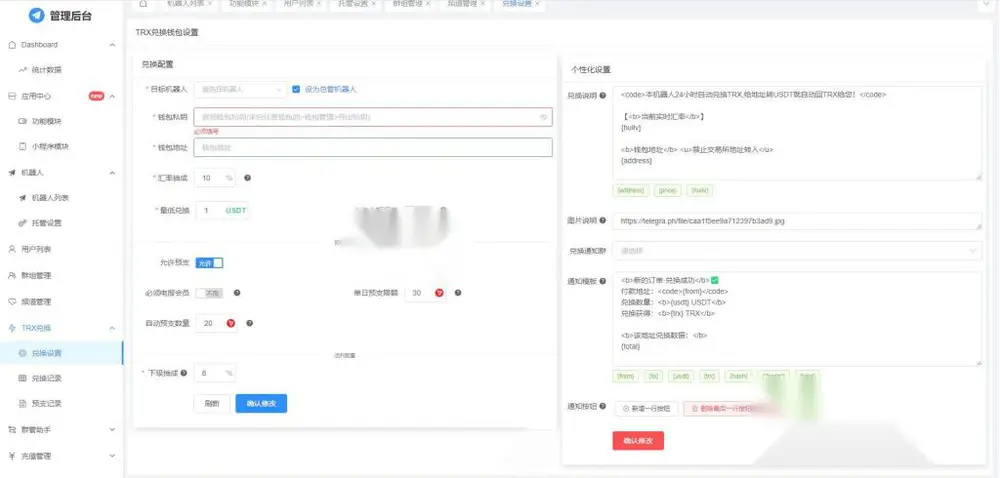The width and height of the screenshot is (1000, 478).
Task: Expand the 充值管理 sidebar group chevron
Action: pyautogui.click(x=112, y=456)
